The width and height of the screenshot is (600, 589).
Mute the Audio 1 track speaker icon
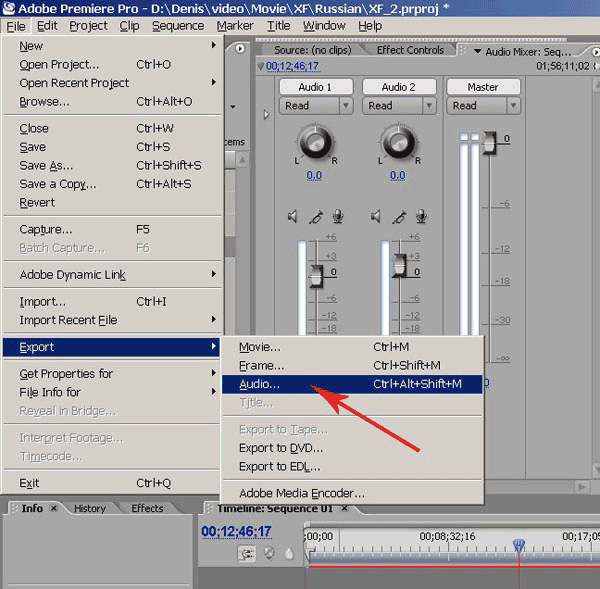pos(292,217)
